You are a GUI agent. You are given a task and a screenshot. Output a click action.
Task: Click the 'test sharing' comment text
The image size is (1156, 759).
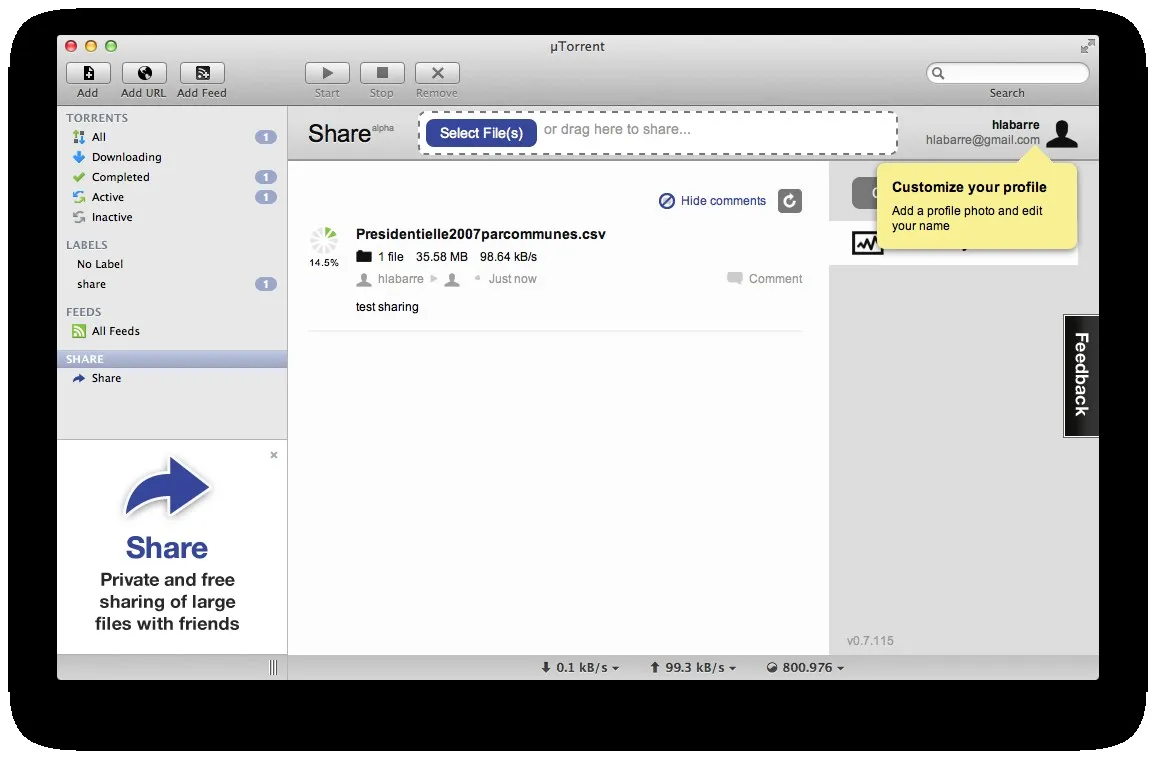pos(387,307)
